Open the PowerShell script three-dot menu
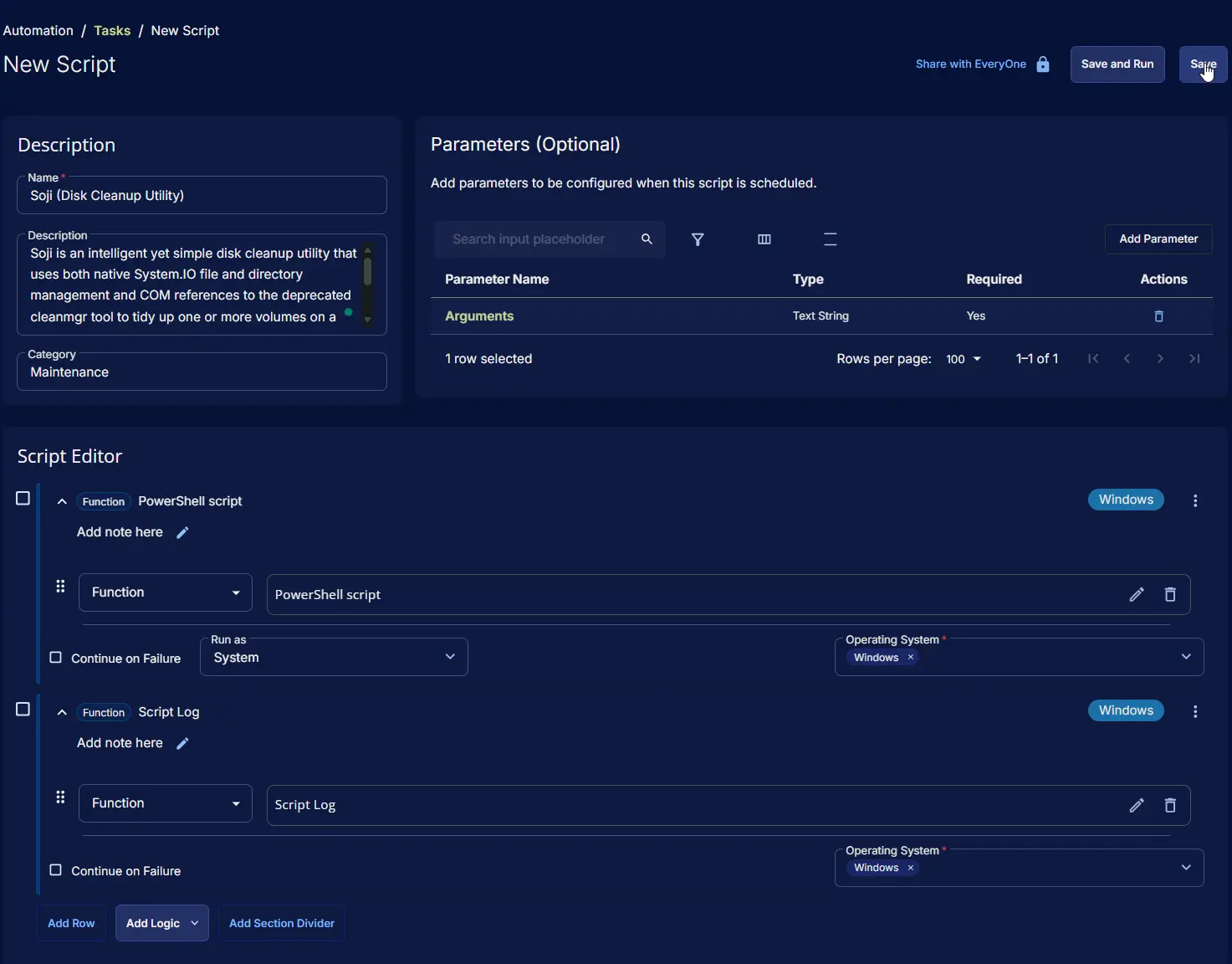This screenshot has width=1232, height=964. click(1195, 500)
